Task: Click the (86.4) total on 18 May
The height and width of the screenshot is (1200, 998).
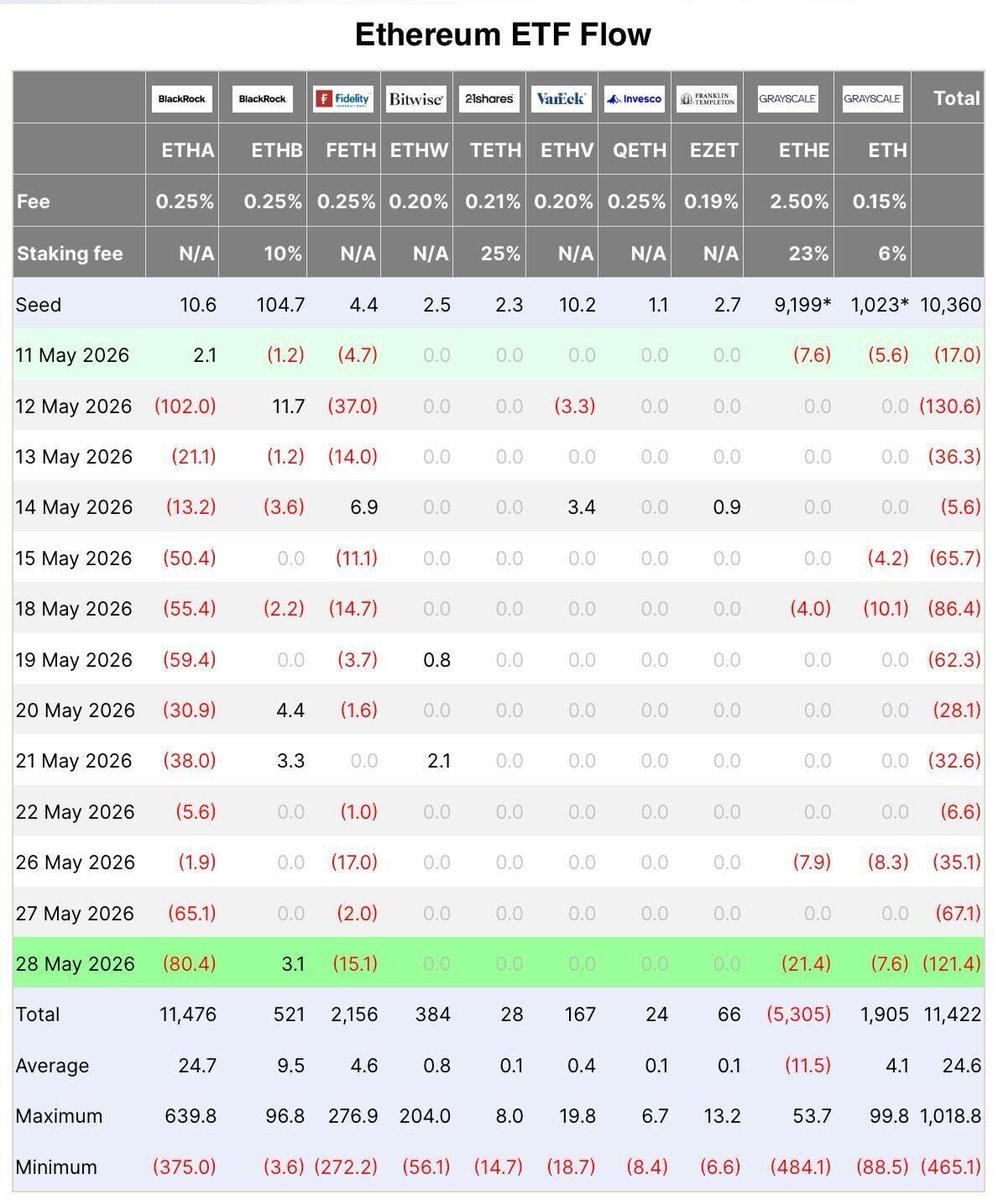Action: pyautogui.click(x=954, y=609)
